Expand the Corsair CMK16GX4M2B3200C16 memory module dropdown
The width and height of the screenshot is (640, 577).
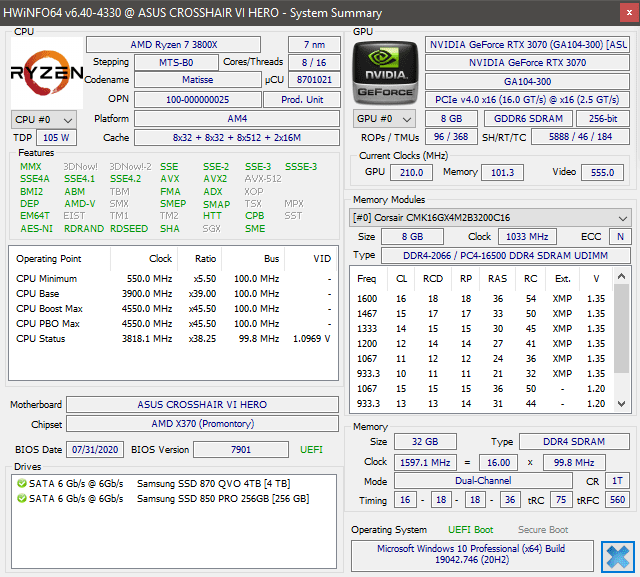click(x=490, y=217)
